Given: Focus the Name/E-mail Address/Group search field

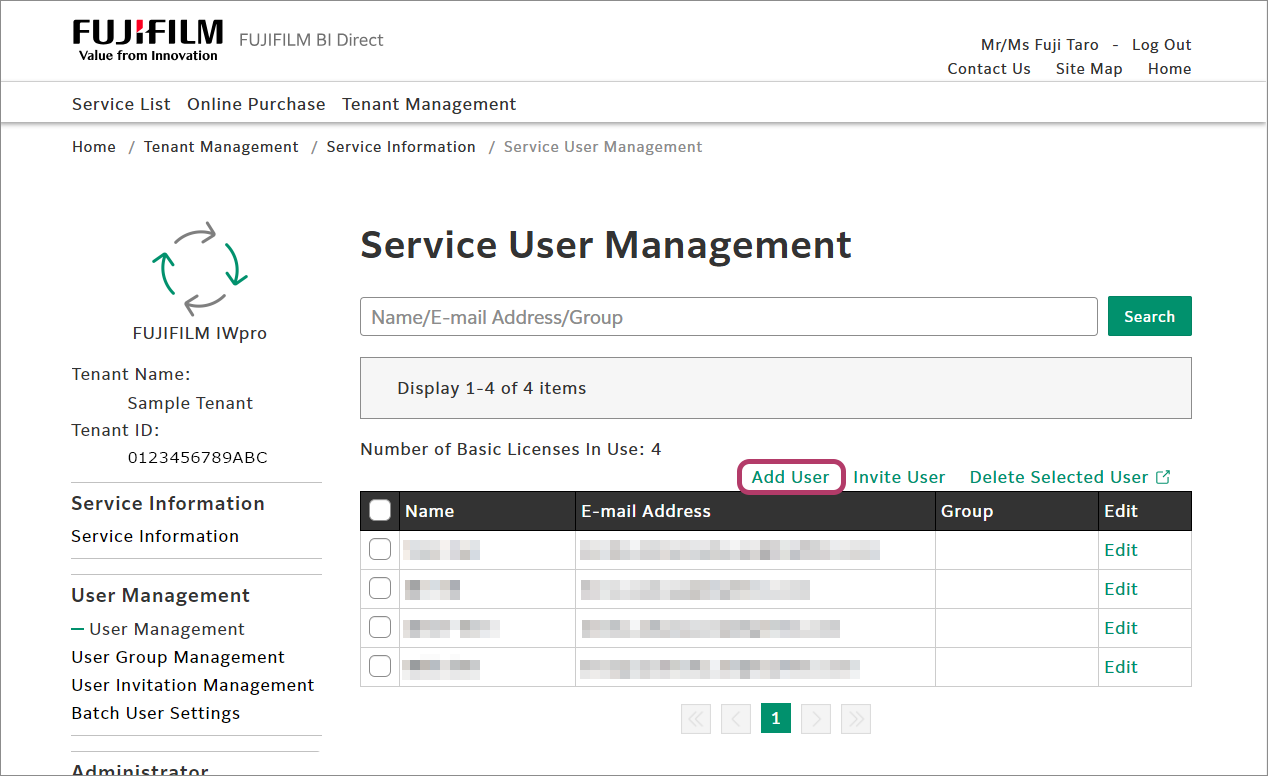Looking at the screenshot, I should coord(728,317).
